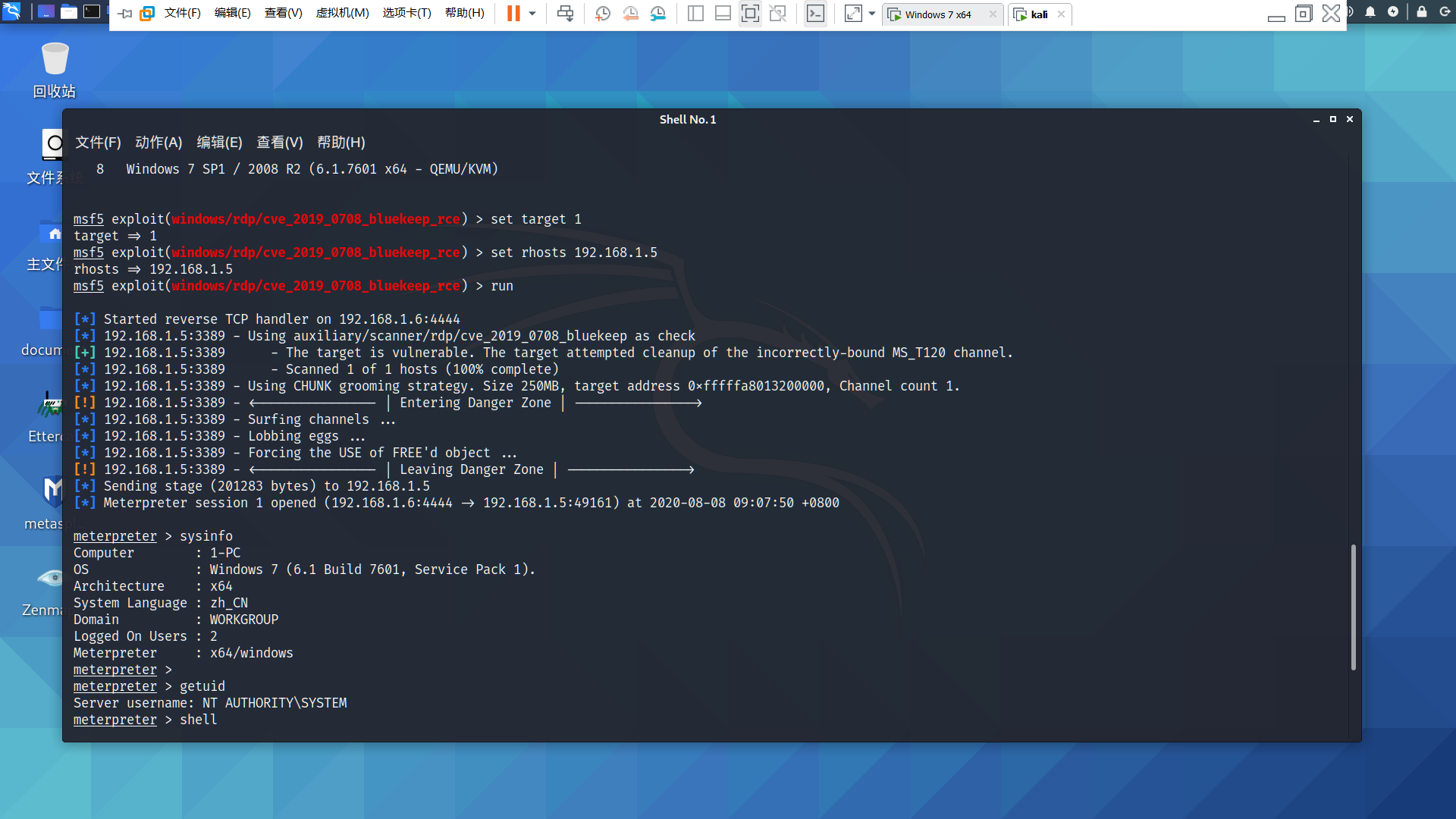Revert the VM to its latest snapshot

630,13
